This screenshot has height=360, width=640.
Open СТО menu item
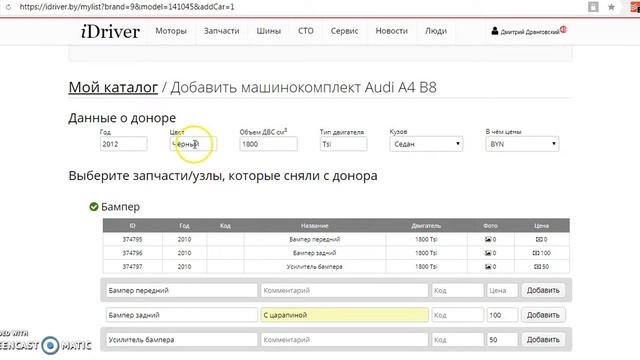[306, 31]
